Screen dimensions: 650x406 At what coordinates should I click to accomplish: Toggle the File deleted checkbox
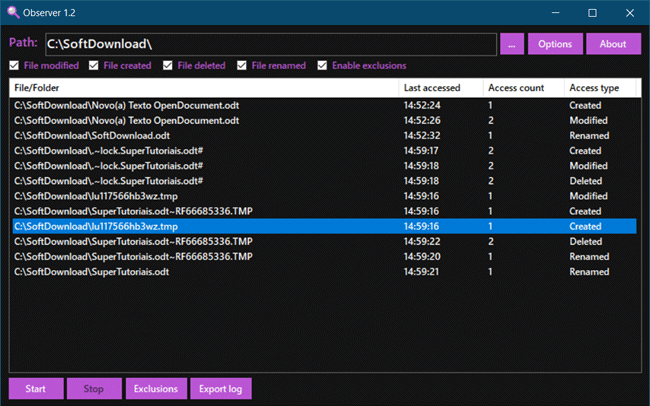(168, 66)
